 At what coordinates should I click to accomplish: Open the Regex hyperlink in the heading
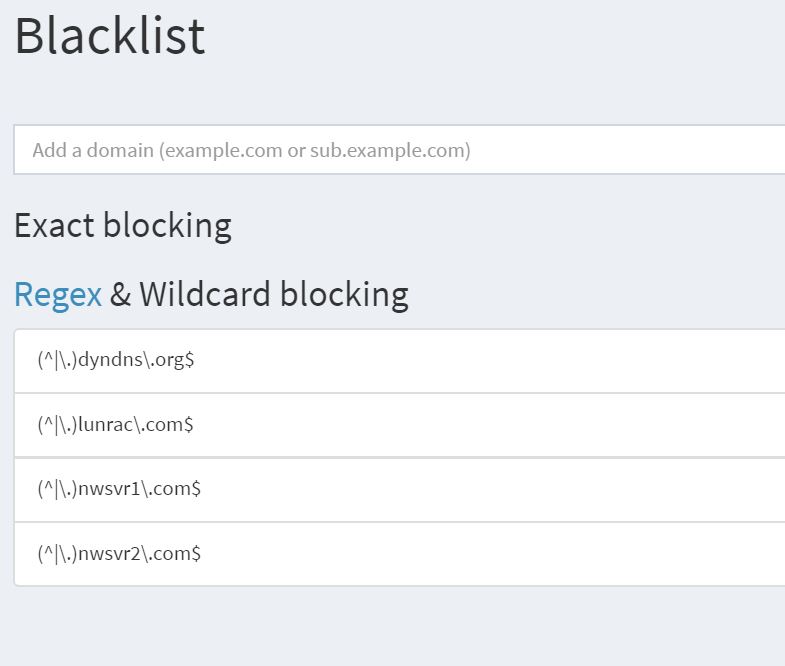[x=58, y=294]
